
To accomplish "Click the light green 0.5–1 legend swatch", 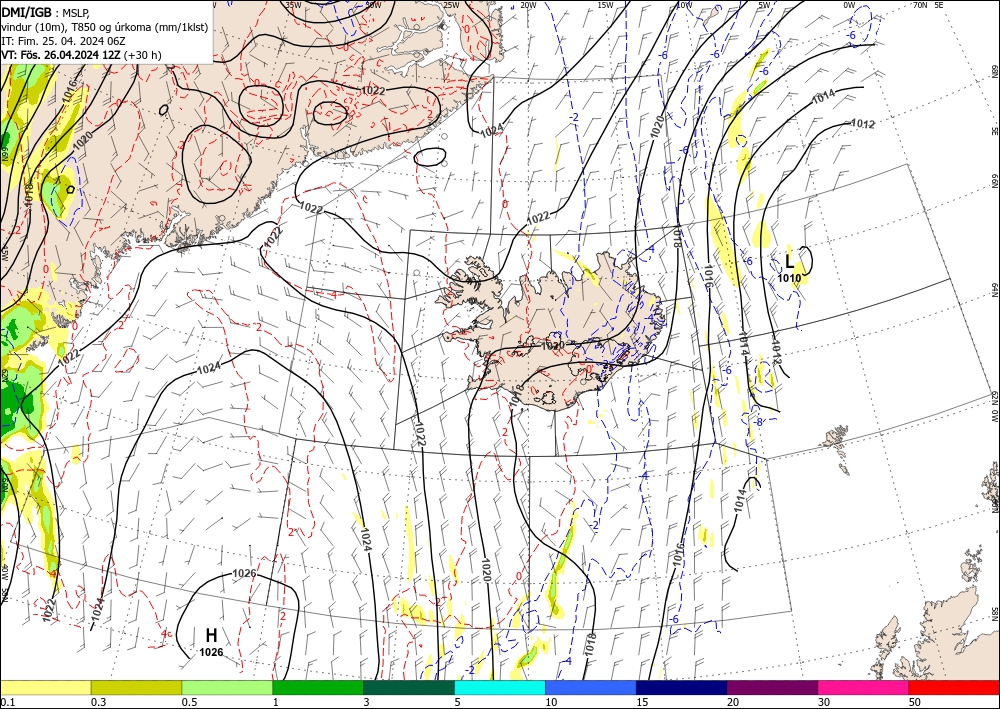I will tap(227, 687).
